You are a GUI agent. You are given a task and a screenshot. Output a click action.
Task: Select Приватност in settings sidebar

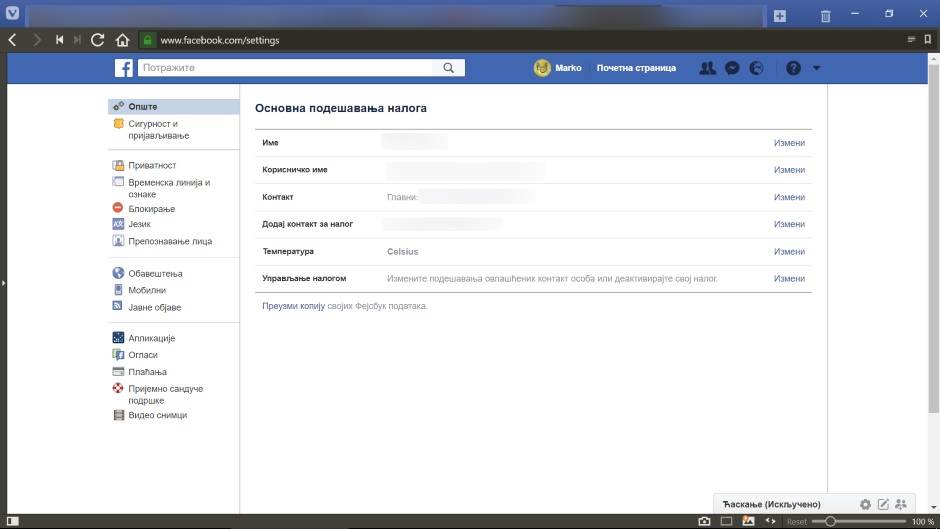151,165
